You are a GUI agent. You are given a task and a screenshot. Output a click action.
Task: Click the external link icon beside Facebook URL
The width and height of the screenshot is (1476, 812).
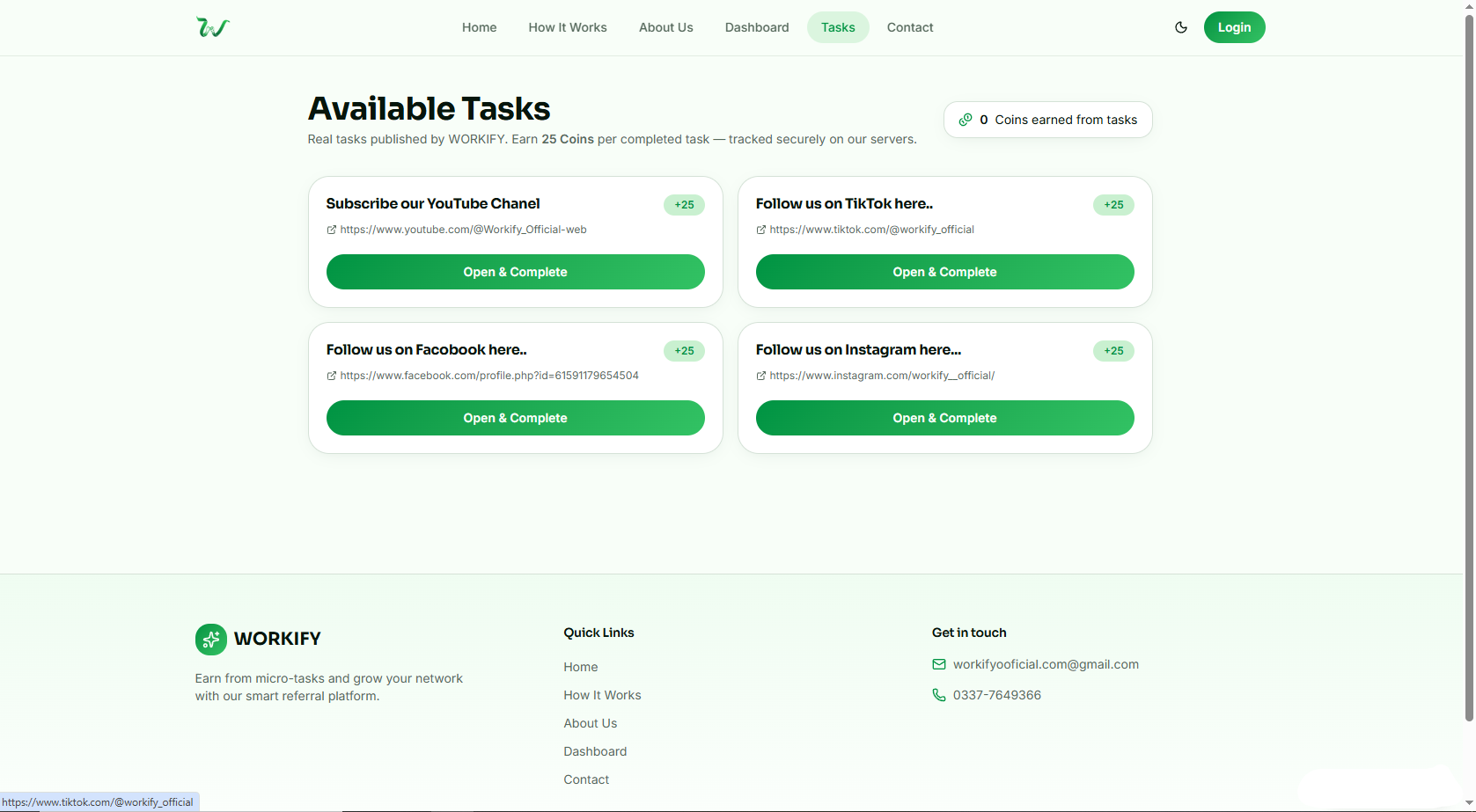click(x=332, y=376)
